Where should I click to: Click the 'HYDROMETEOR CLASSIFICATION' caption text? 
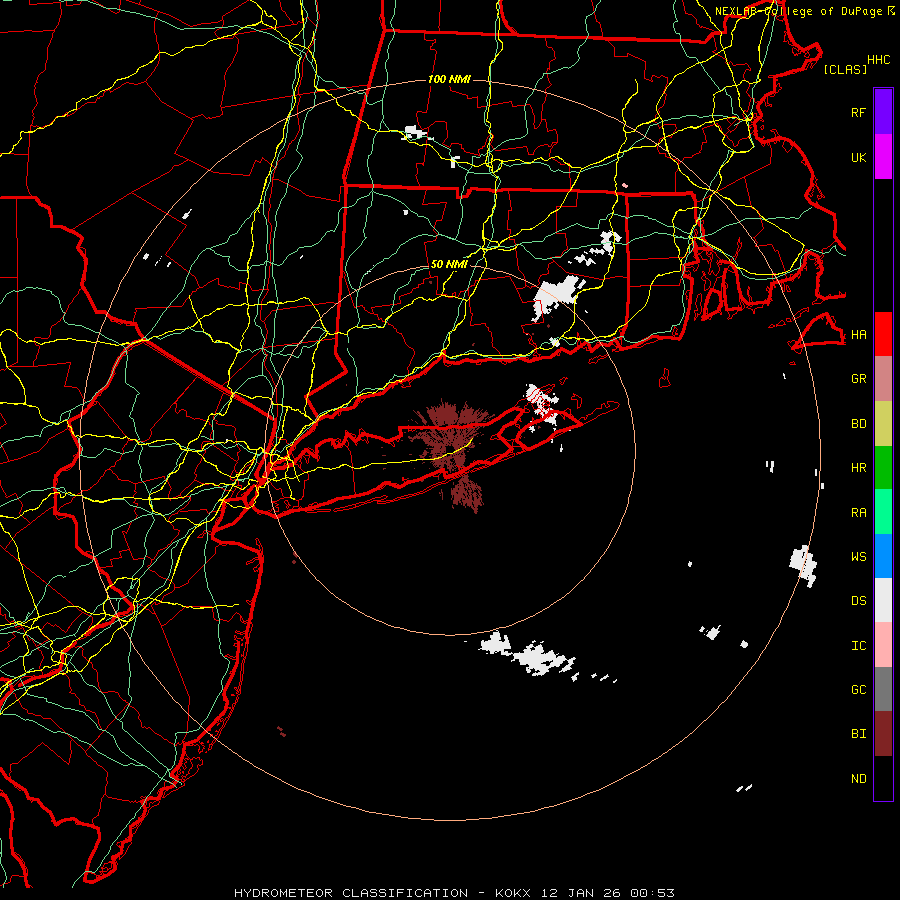coord(351,893)
